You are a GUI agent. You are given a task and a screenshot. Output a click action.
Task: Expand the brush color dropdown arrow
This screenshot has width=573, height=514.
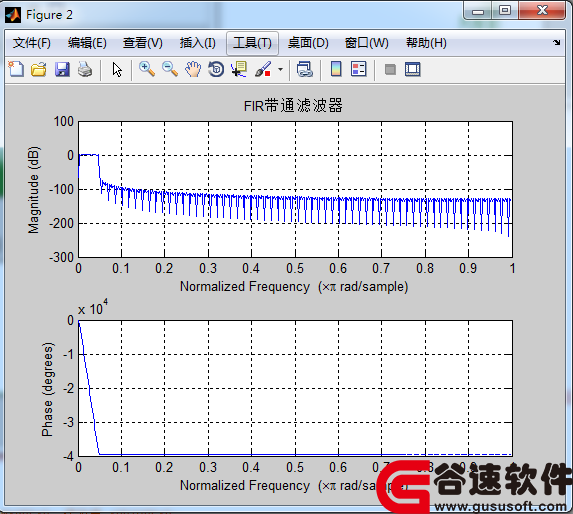pos(280,69)
